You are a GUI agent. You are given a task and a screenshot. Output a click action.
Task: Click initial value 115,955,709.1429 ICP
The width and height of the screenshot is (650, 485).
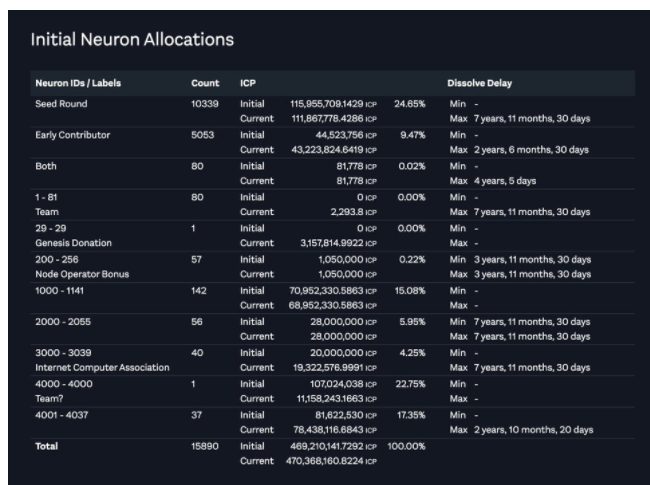(x=333, y=104)
